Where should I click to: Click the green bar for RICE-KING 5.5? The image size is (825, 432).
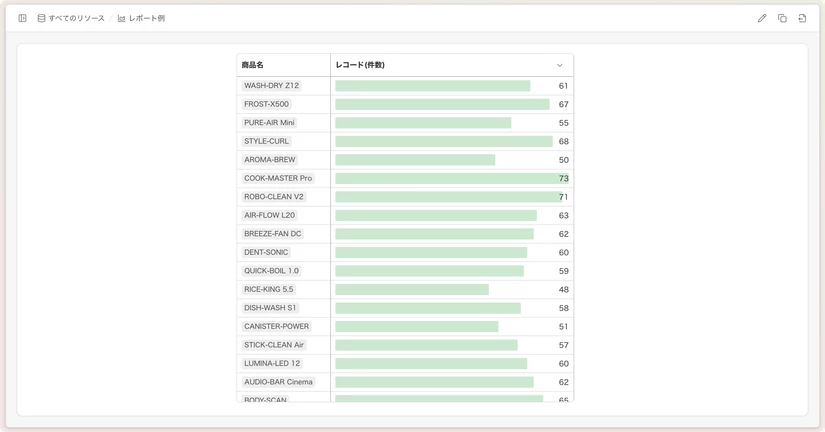coord(412,289)
